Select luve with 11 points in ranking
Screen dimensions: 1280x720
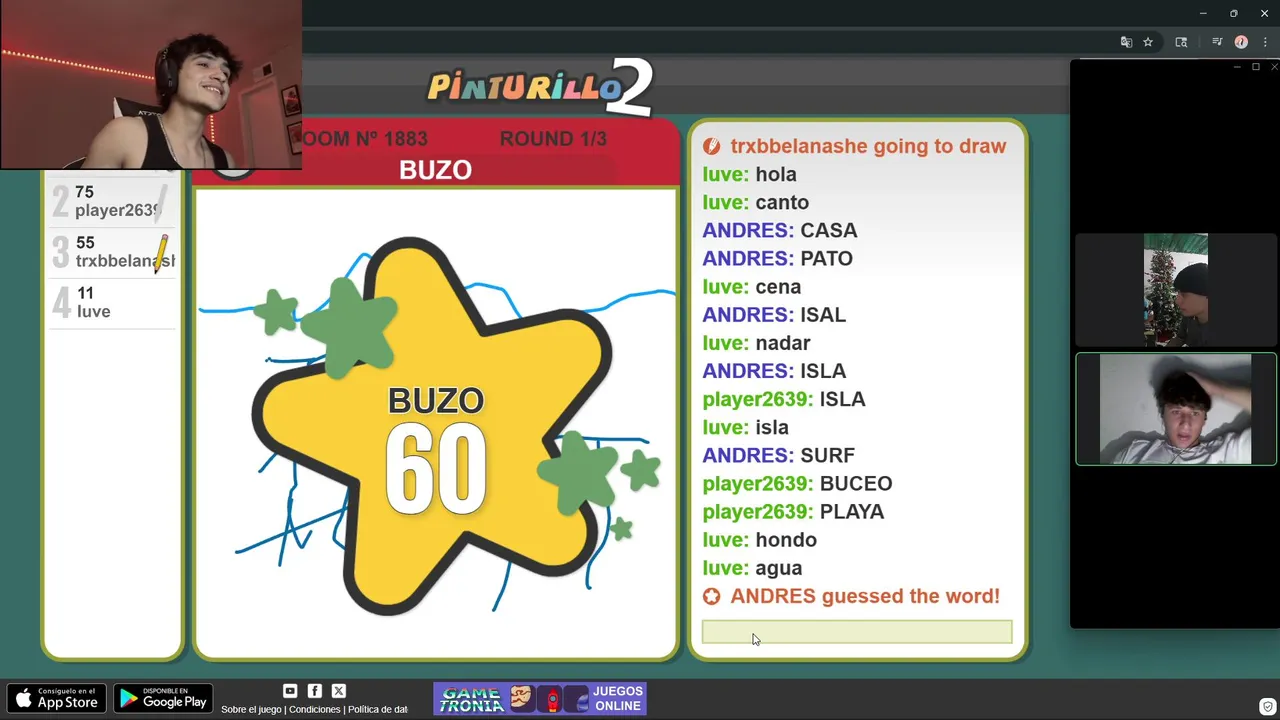coord(112,302)
